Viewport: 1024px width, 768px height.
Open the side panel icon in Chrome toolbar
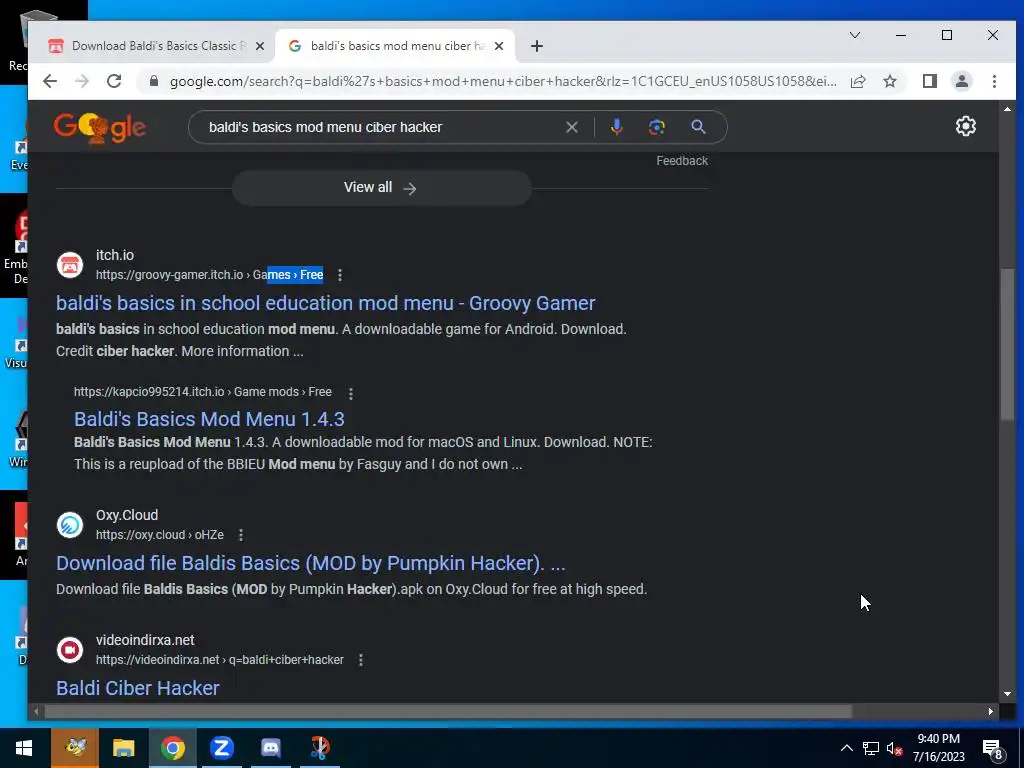930,81
